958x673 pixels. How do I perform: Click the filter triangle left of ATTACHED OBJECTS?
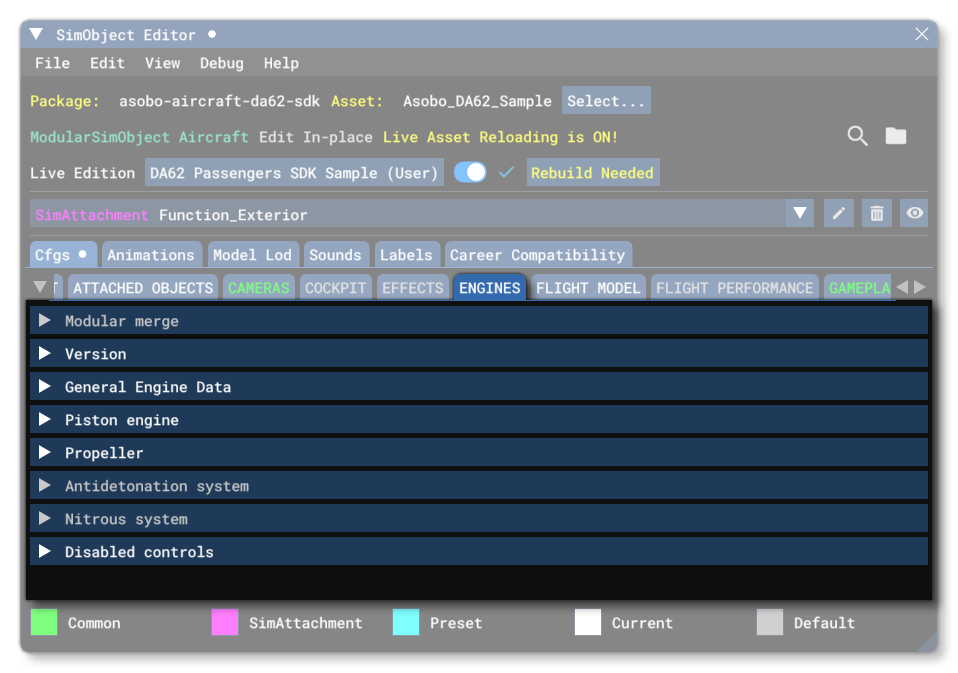pos(41,287)
